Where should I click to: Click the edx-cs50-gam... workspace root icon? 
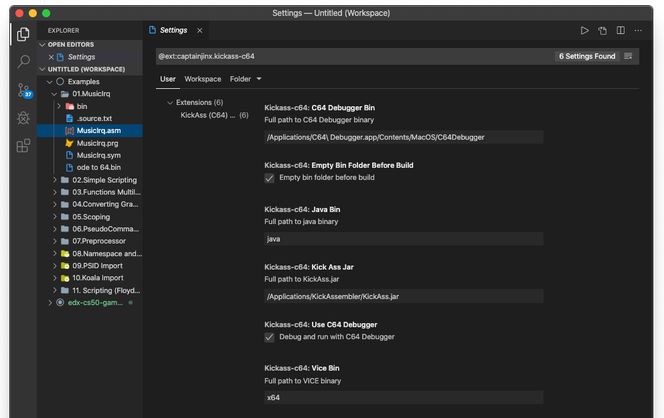[60, 302]
